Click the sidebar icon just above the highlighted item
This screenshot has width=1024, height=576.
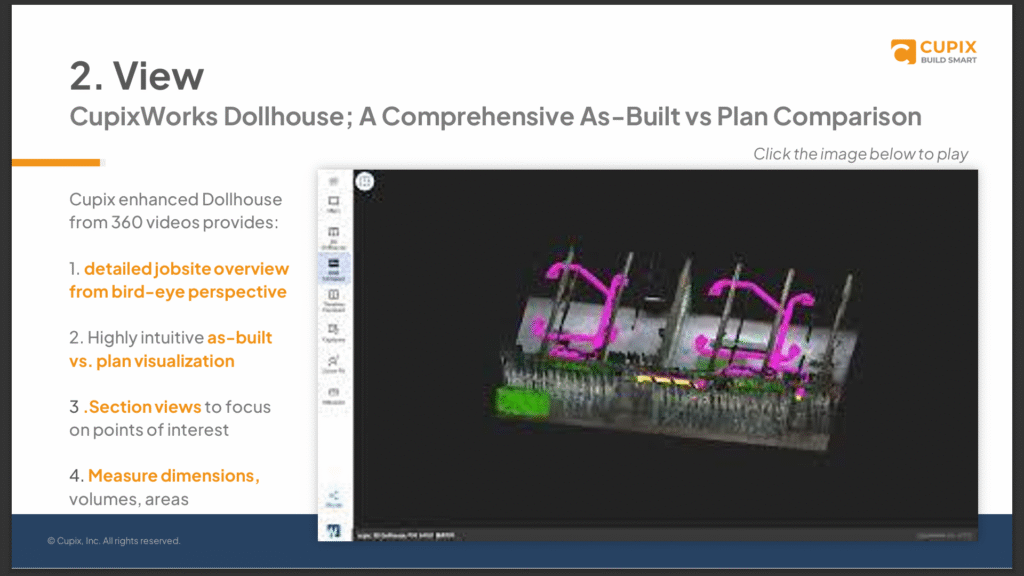[334, 236]
